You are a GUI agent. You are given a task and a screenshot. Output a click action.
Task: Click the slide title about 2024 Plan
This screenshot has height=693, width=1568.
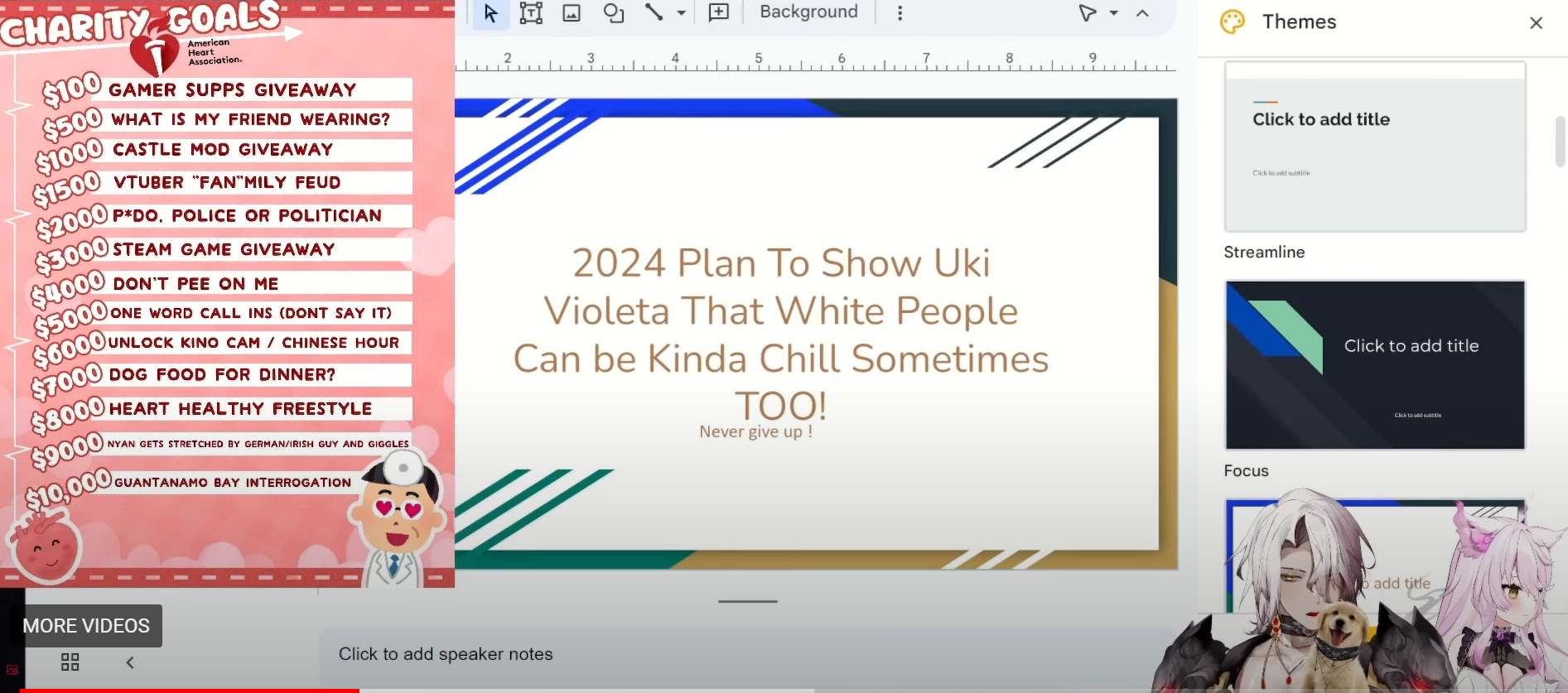[x=781, y=334]
